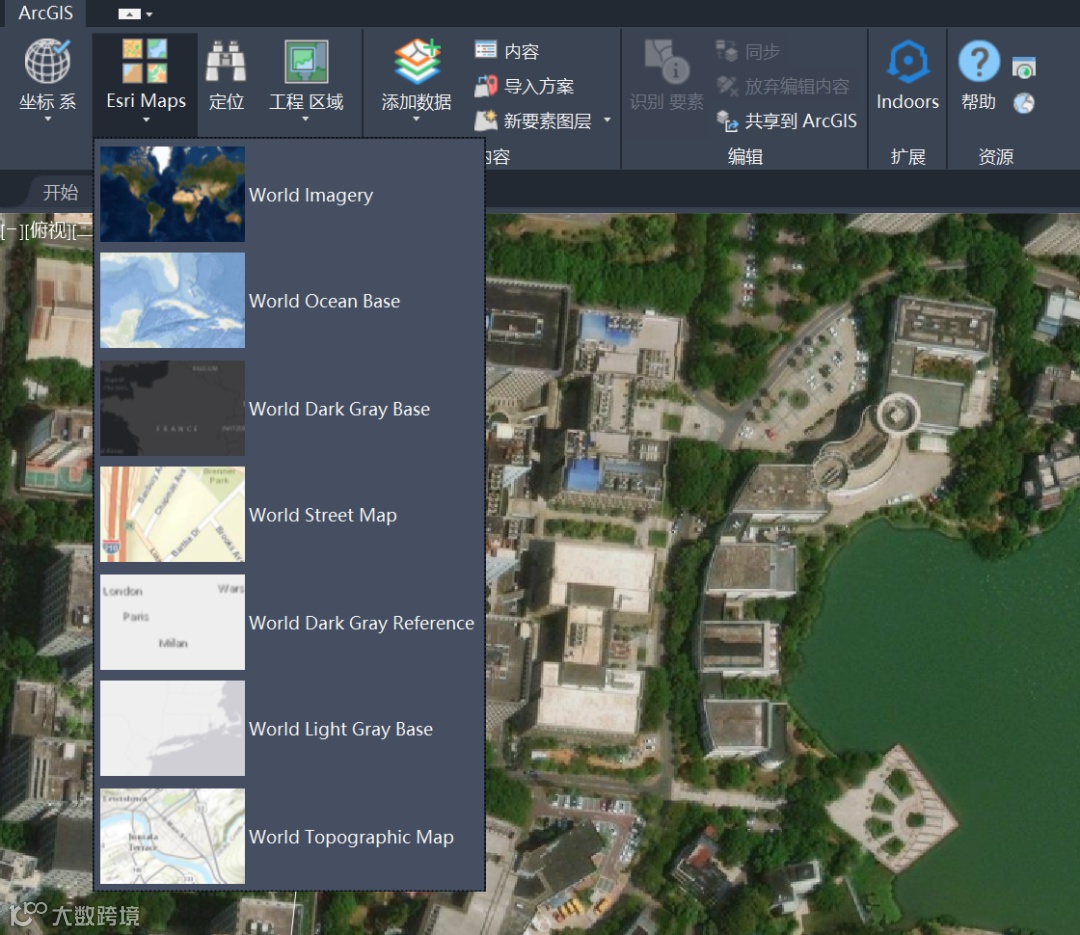Image resolution: width=1080 pixels, height=935 pixels.
Task: Click the 导入方案 import schema icon
Action: coord(486,86)
